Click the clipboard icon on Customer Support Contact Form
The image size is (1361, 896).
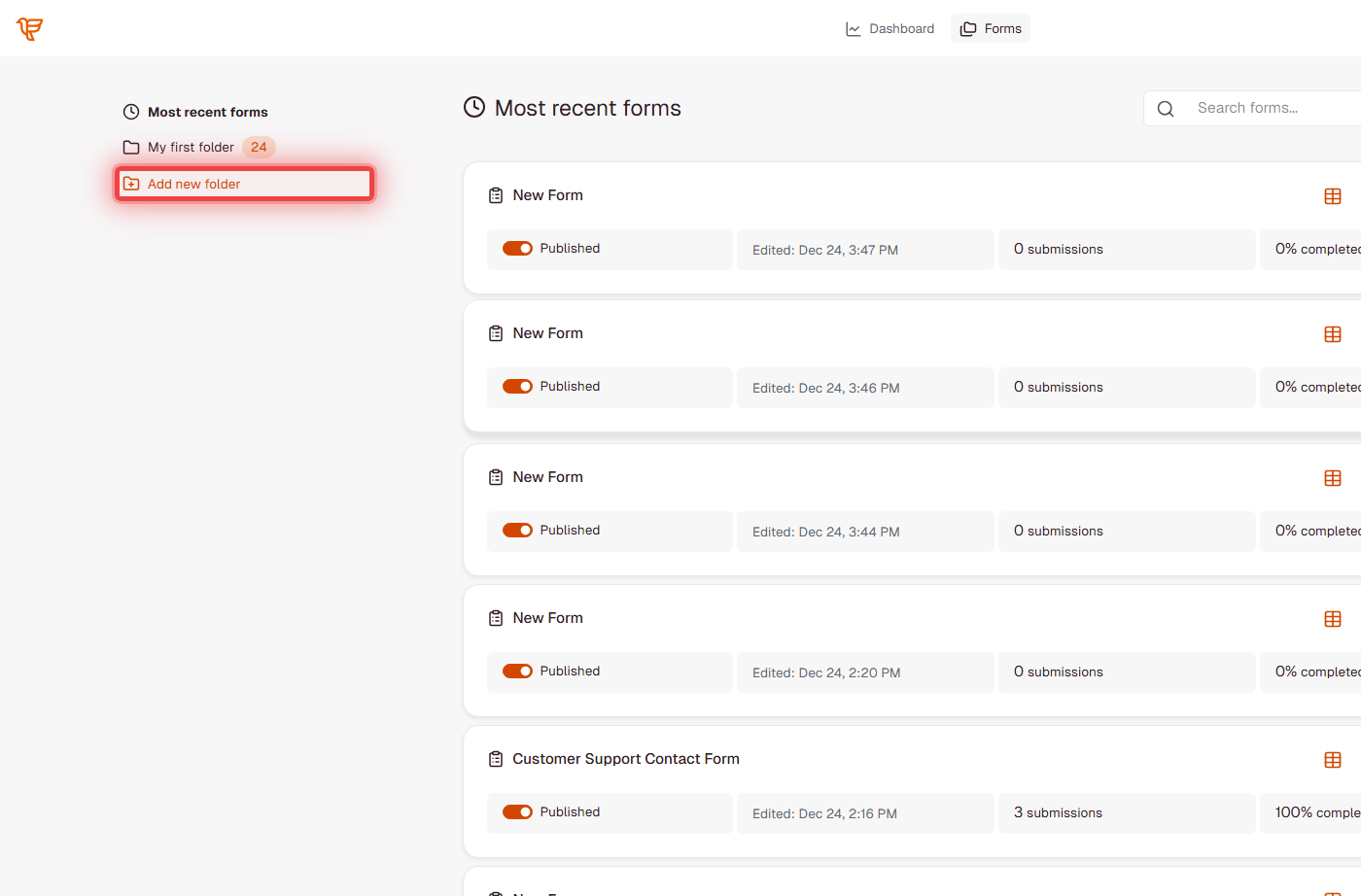click(496, 758)
